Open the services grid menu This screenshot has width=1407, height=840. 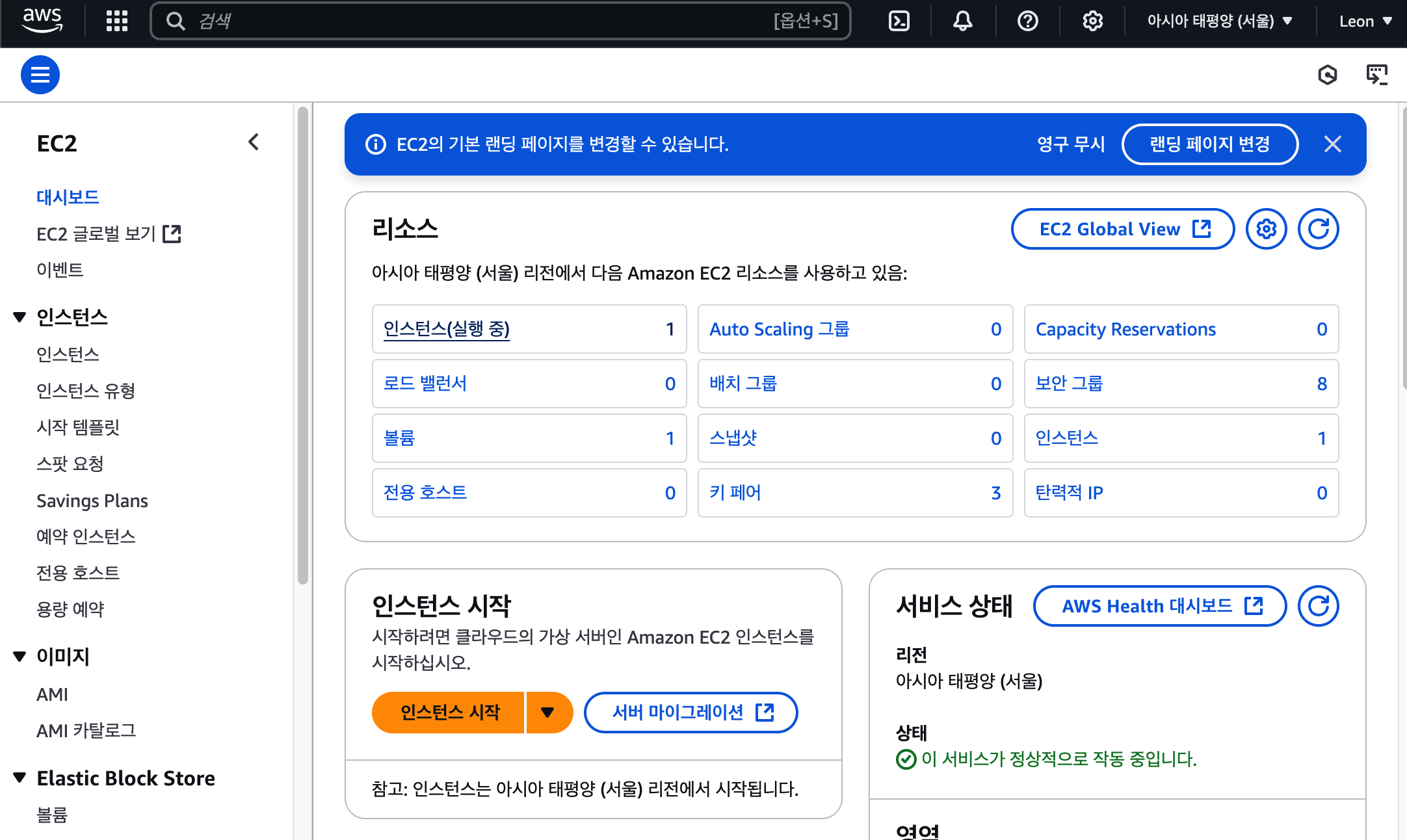117,21
